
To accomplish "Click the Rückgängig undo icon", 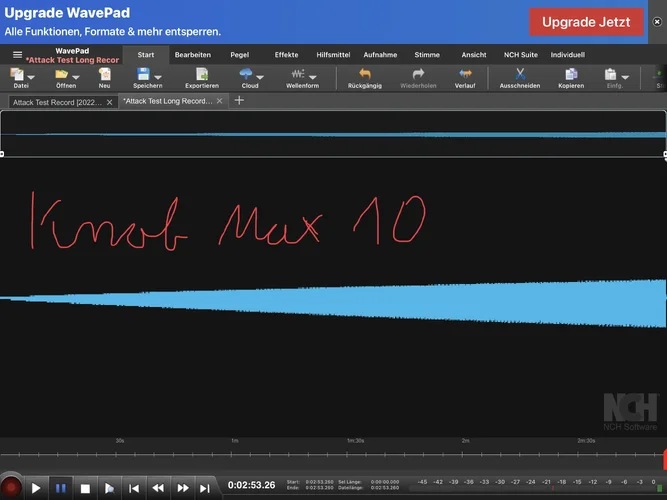I will (x=365, y=75).
